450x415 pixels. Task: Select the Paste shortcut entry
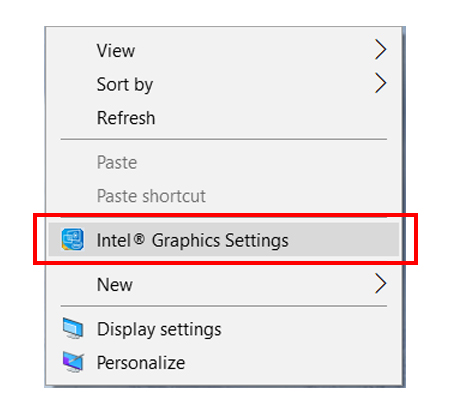click(151, 196)
